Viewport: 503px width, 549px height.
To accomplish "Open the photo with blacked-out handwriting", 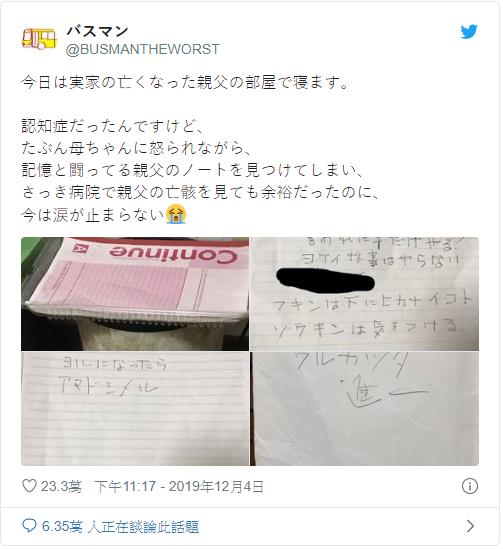I will click(364, 294).
